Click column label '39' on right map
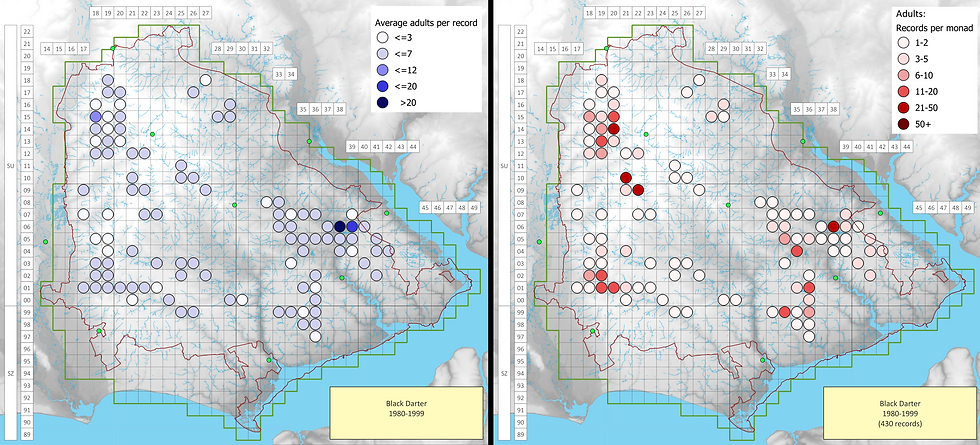Screen dimensions: 980x445 [846, 146]
